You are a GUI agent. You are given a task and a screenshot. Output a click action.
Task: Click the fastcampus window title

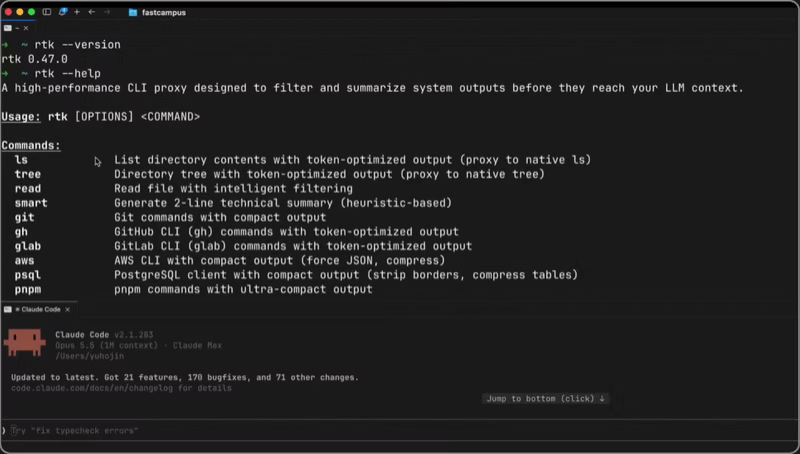[164, 12]
